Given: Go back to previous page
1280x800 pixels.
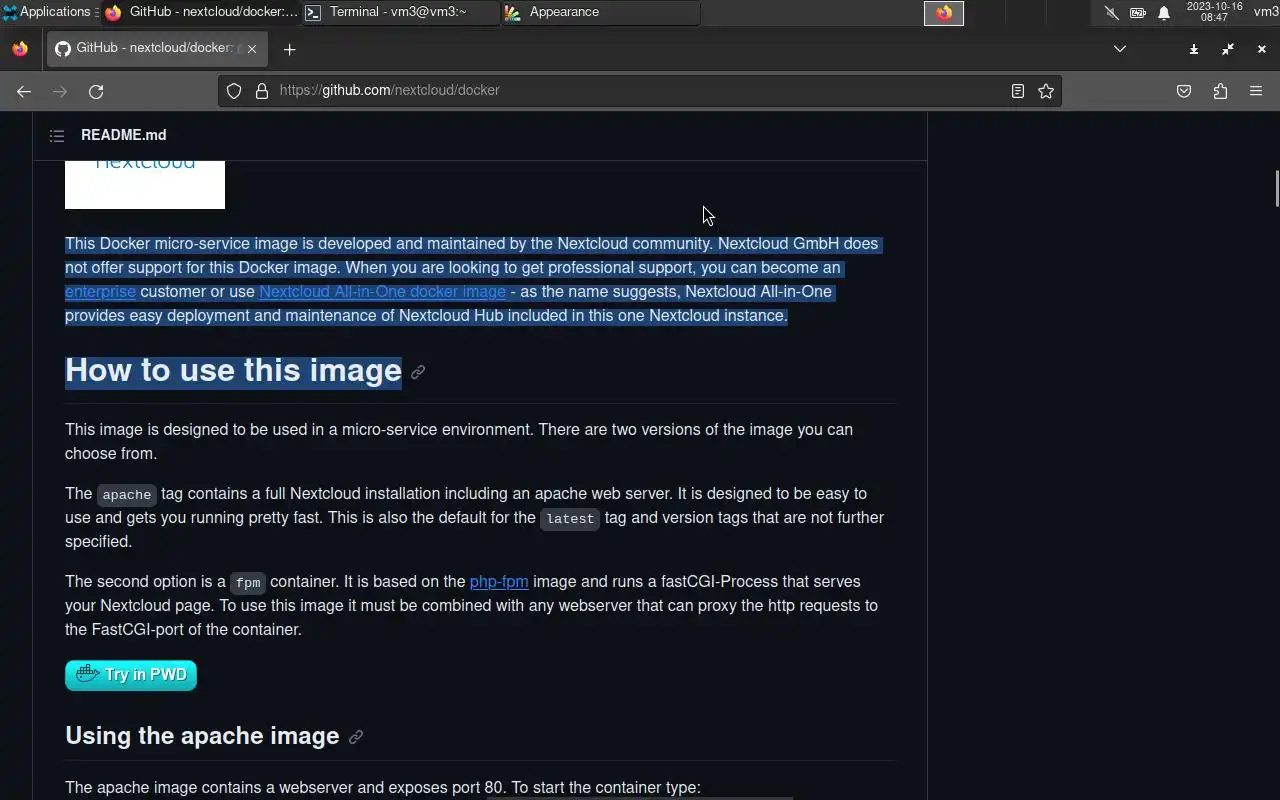Looking at the screenshot, I should tap(24, 91).
